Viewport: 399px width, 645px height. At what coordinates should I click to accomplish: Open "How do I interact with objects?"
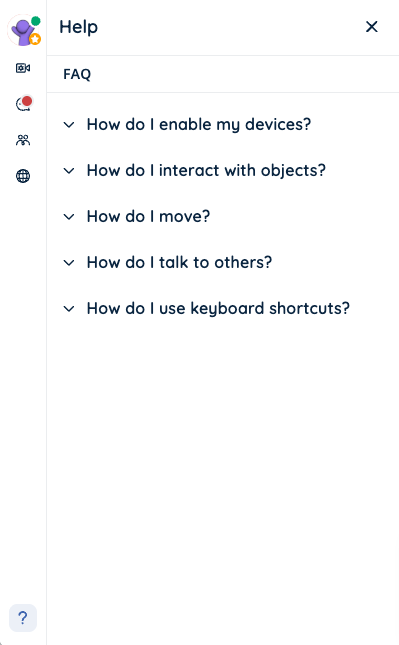click(x=206, y=171)
